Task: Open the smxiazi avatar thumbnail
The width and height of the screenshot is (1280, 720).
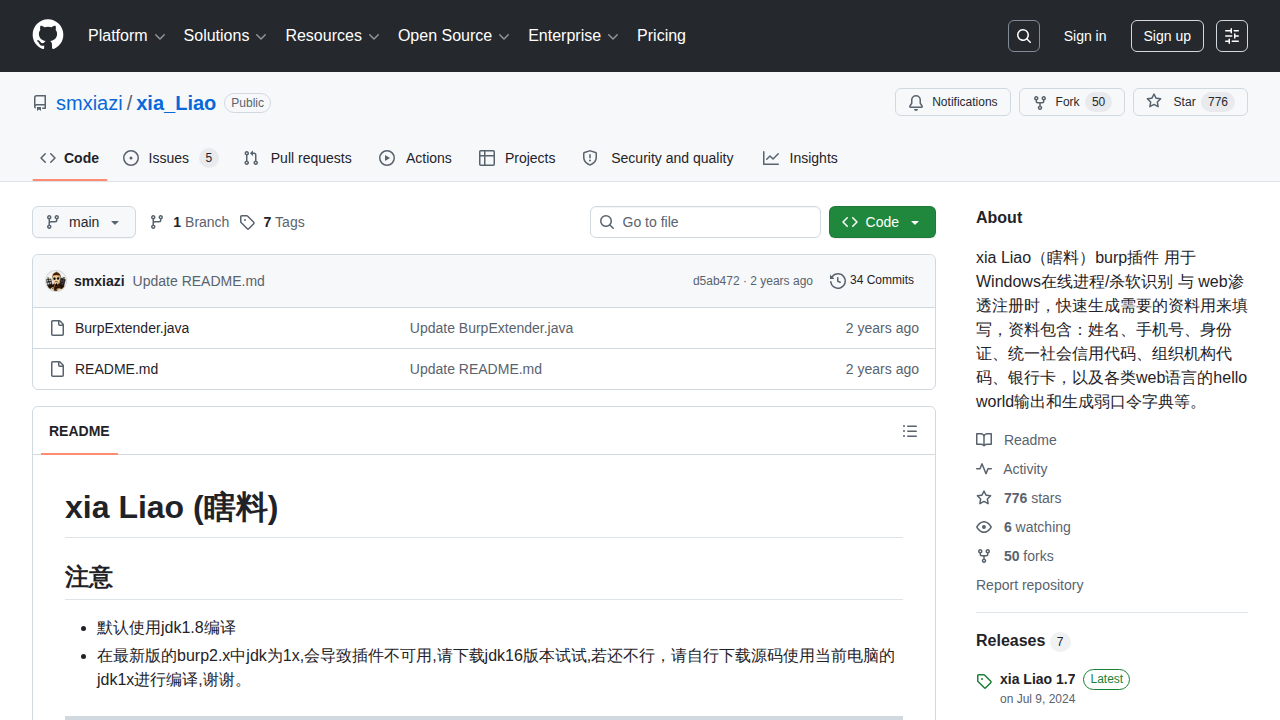Action: coord(56,281)
